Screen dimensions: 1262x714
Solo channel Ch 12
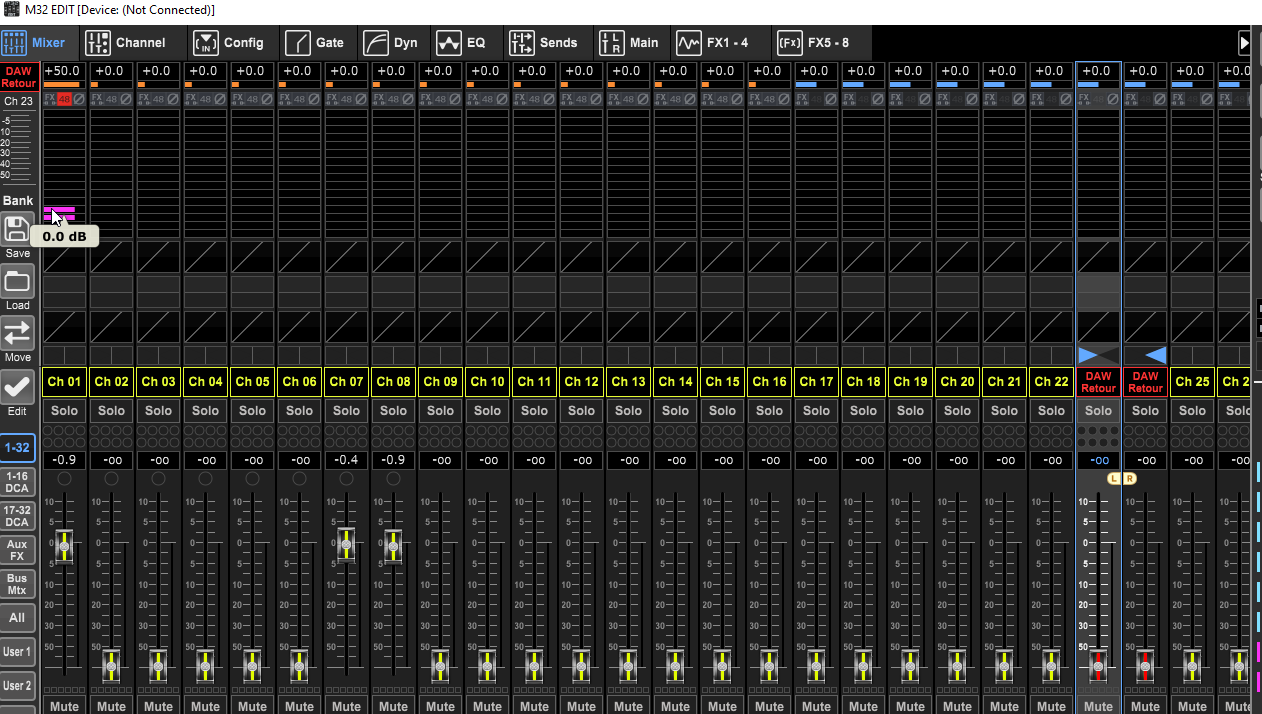(x=581, y=411)
